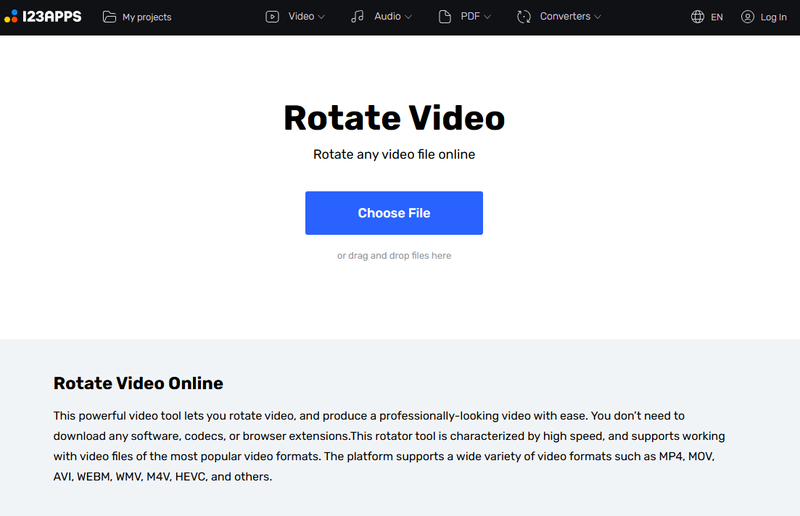
Task: Expand the PDF dropdown chevron
Action: tap(487, 17)
